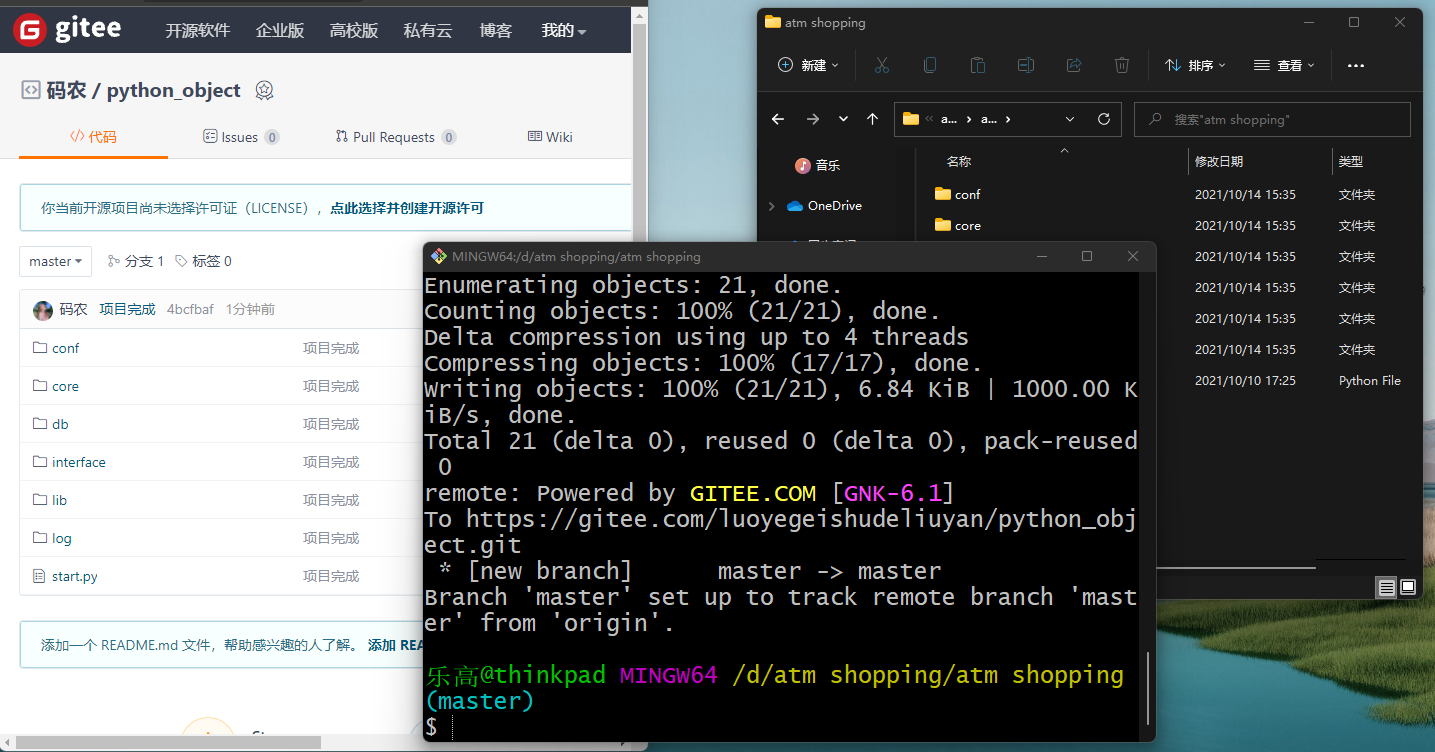
Task: Open commit hash 4bcfbaf
Action: pos(190,310)
